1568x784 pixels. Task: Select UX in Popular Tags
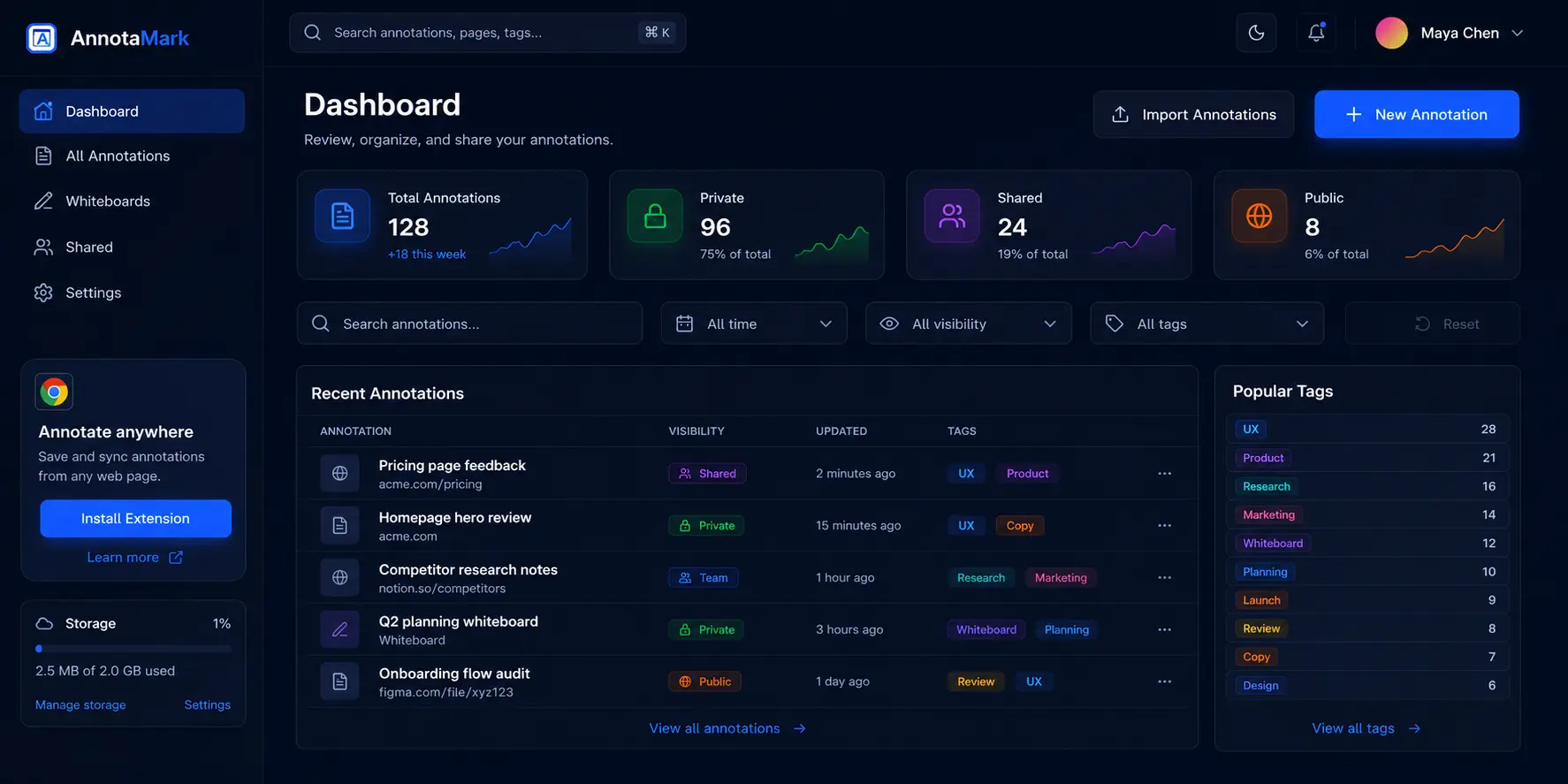(x=1367, y=430)
